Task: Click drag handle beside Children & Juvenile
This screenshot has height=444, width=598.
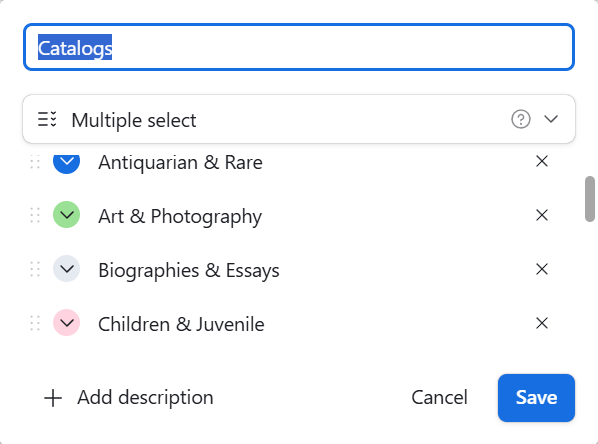Action: point(35,323)
